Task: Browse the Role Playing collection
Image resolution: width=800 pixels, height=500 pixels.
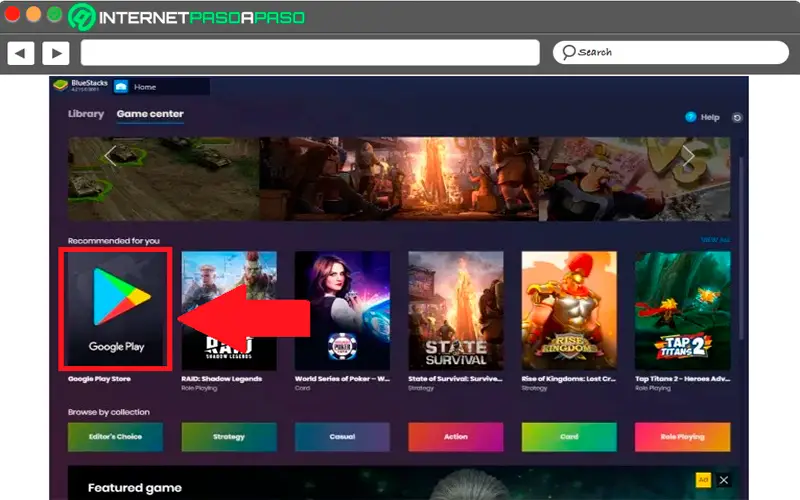Action: pos(683,437)
